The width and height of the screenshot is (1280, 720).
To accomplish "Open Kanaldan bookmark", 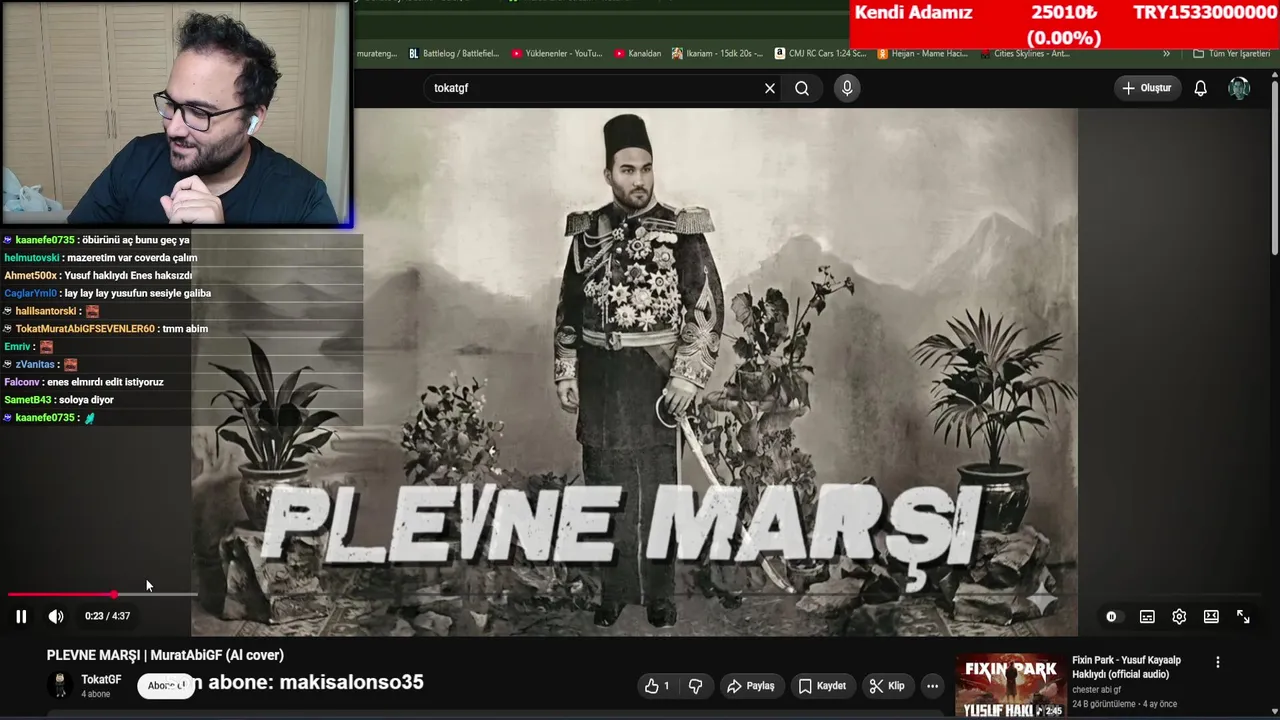I will click(638, 54).
